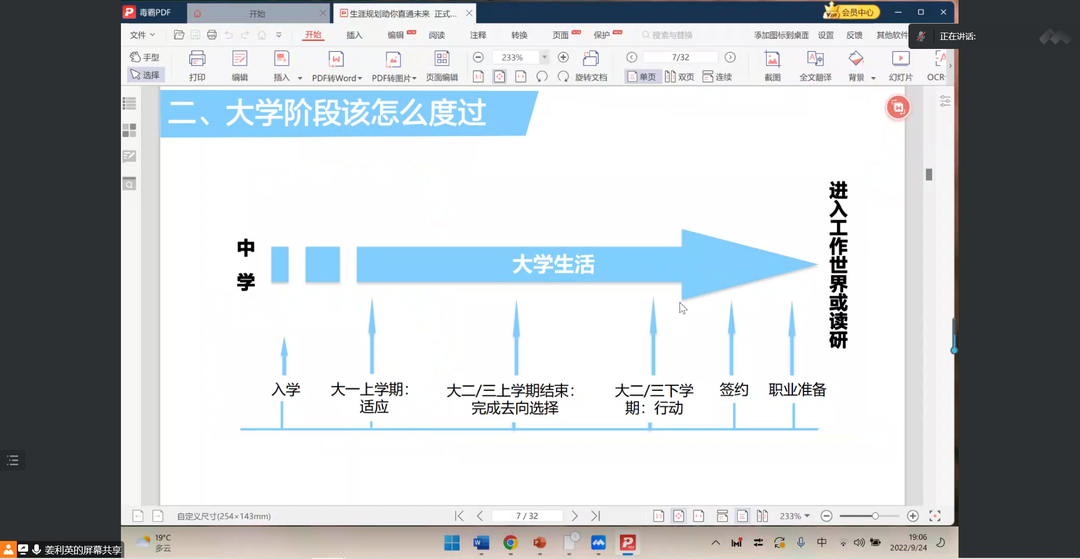This screenshot has height=559, width=1080.
Task: Adjust the zoom slider in status bar
Action: [x=875, y=516]
